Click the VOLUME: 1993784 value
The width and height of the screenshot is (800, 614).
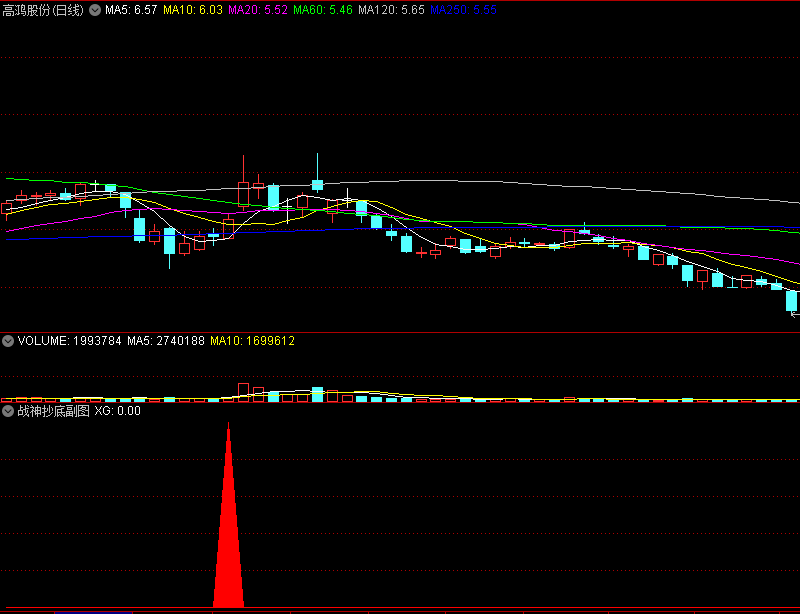pyautogui.click(x=69, y=341)
